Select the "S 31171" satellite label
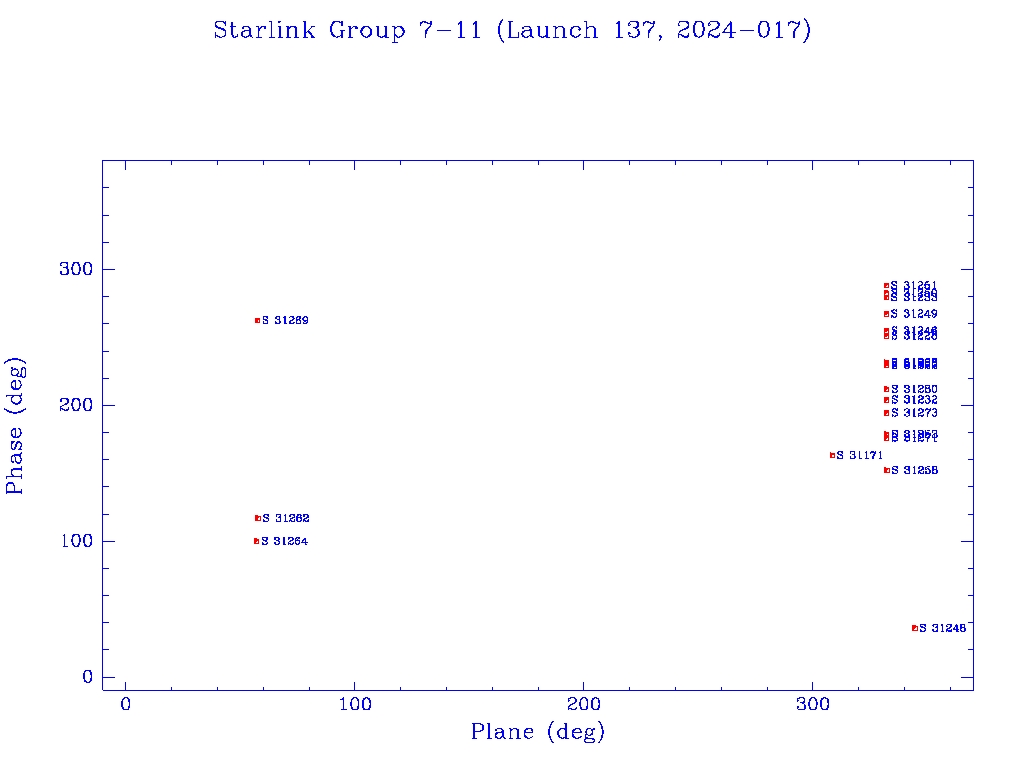This screenshot has height=768, width=1024. tap(859, 455)
